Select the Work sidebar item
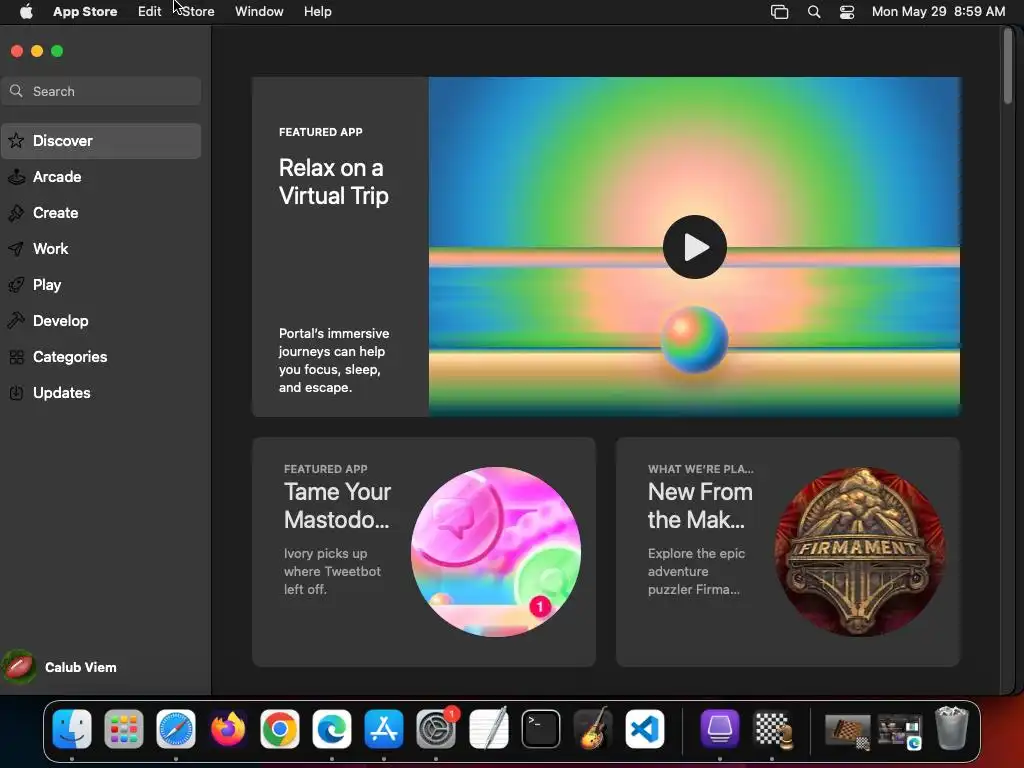Screen dimensions: 1024x768 [x=101, y=249]
